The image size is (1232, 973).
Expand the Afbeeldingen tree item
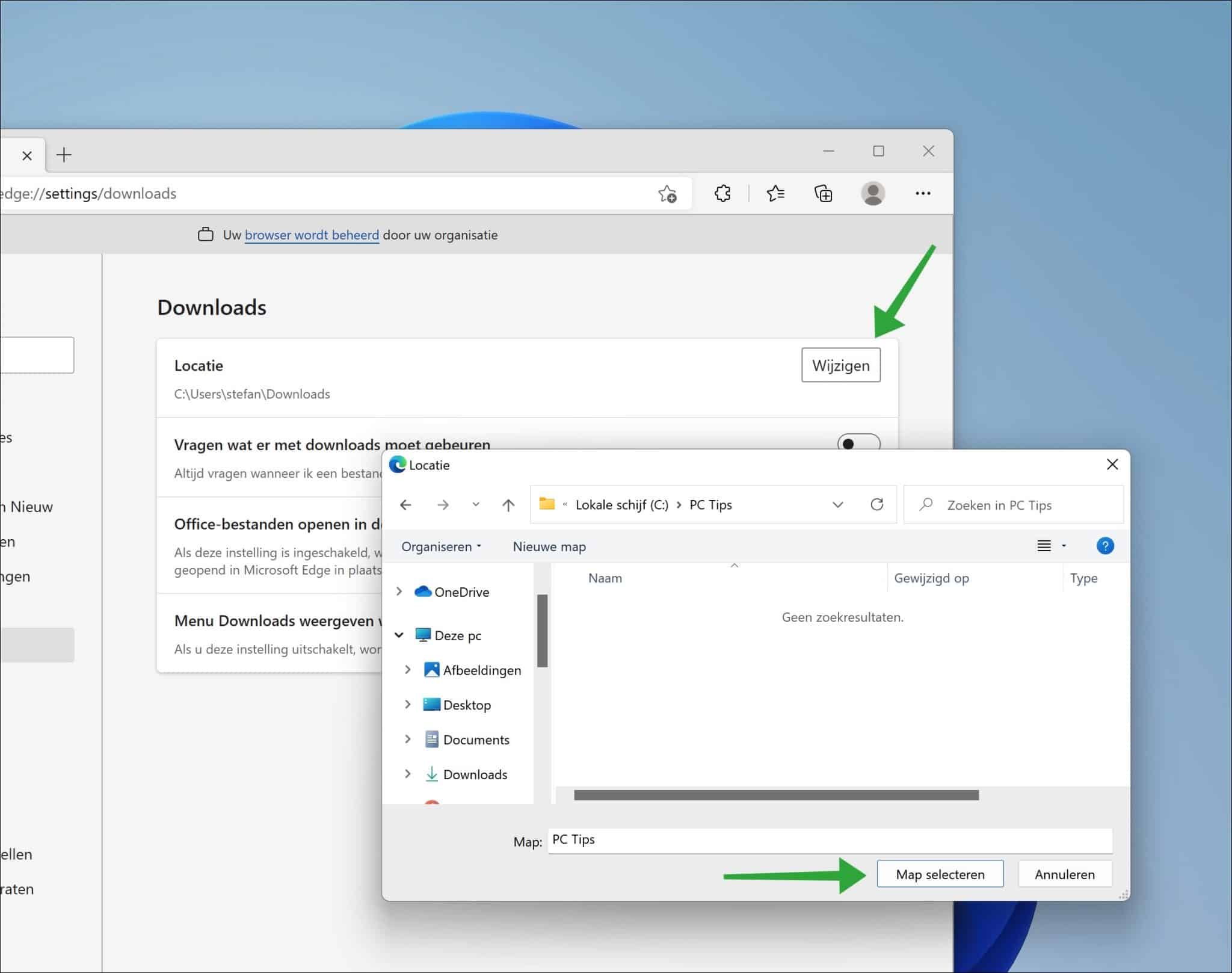(x=408, y=670)
